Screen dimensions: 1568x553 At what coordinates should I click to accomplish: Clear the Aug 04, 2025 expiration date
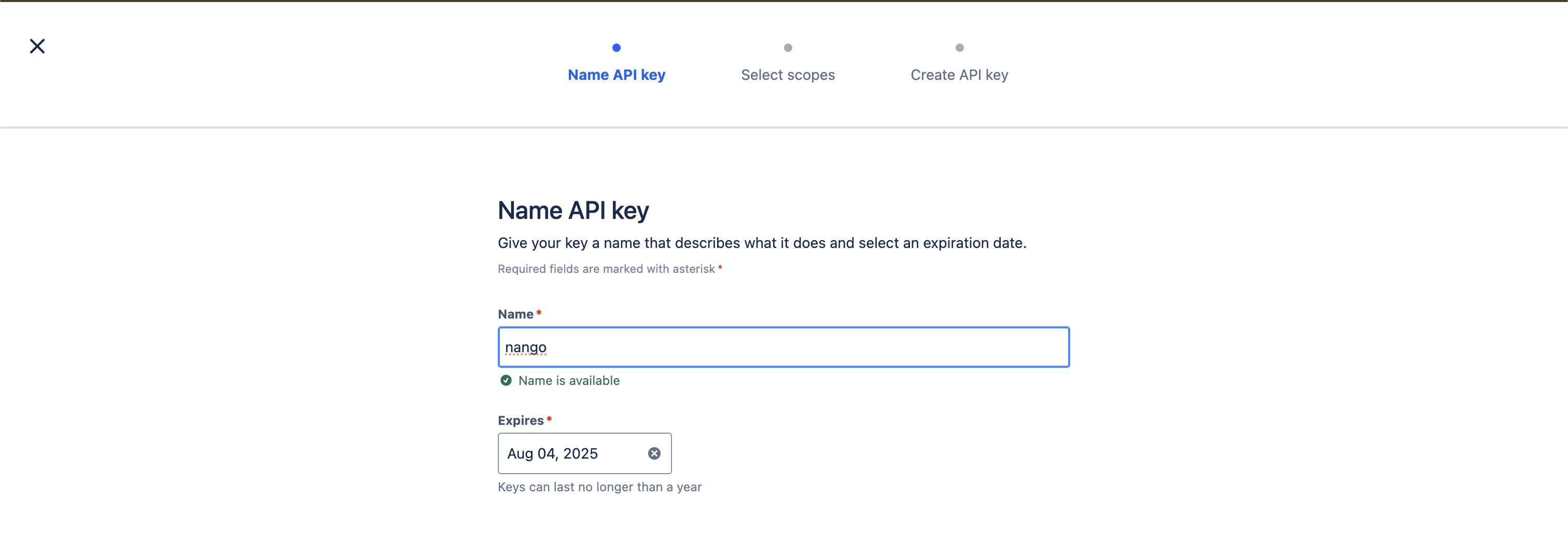[x=654, y=453]
